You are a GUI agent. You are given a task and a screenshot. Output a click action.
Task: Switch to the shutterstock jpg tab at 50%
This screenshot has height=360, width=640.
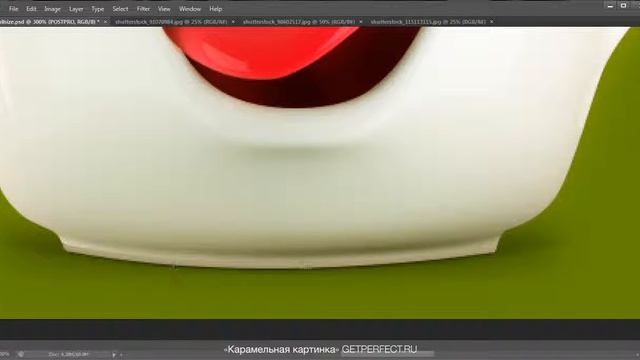pyautogui.click(x=299, y=22)
